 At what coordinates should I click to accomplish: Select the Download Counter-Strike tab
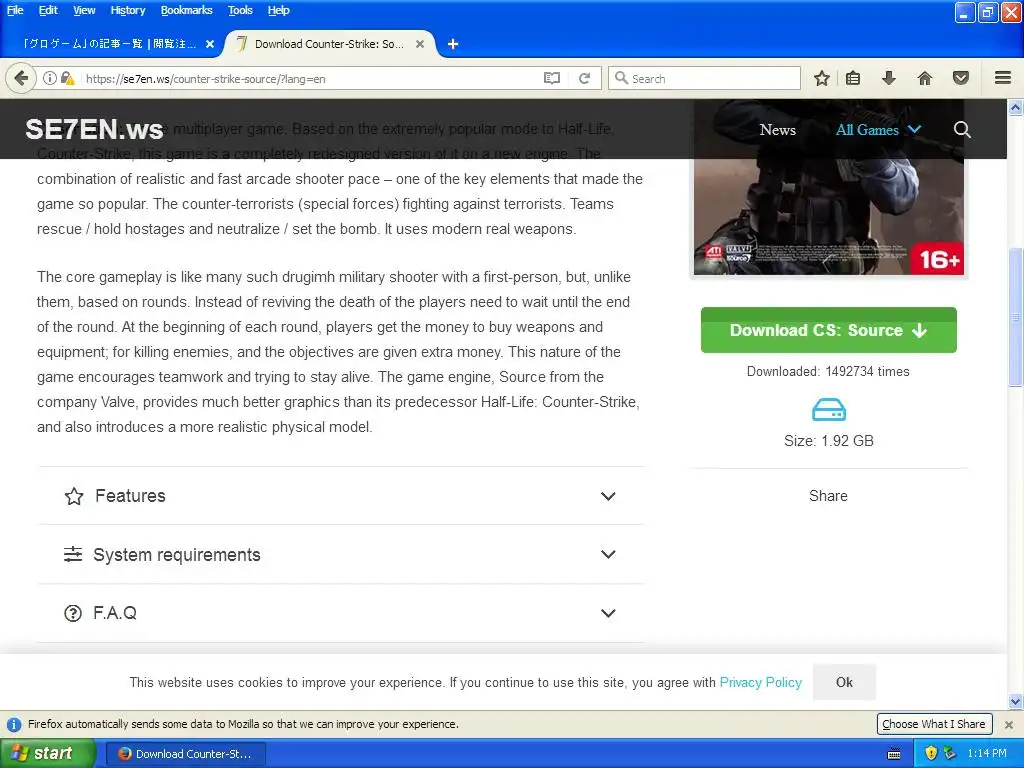point(330,44)
